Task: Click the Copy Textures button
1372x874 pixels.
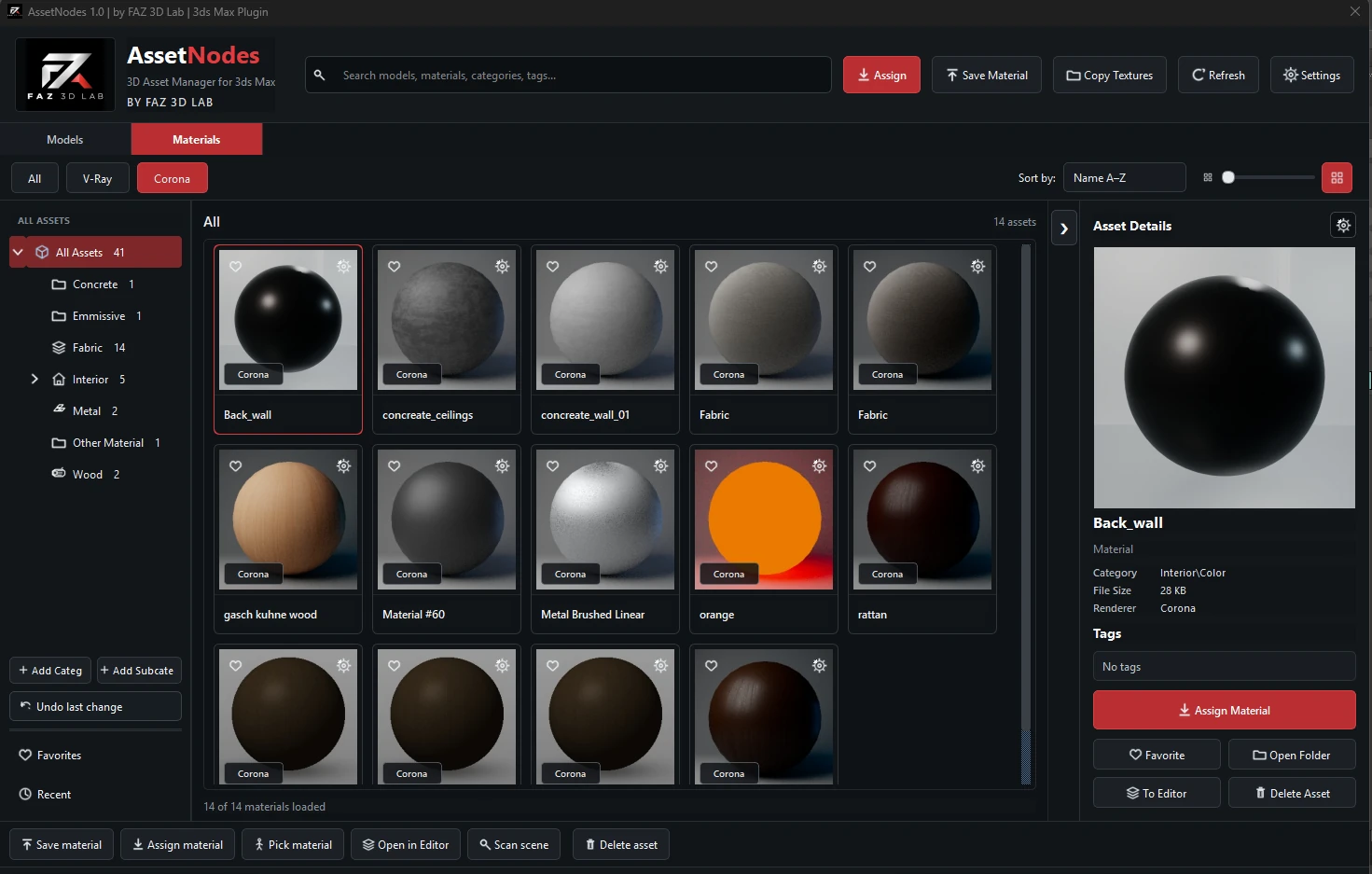Action: click(1110, 75)
